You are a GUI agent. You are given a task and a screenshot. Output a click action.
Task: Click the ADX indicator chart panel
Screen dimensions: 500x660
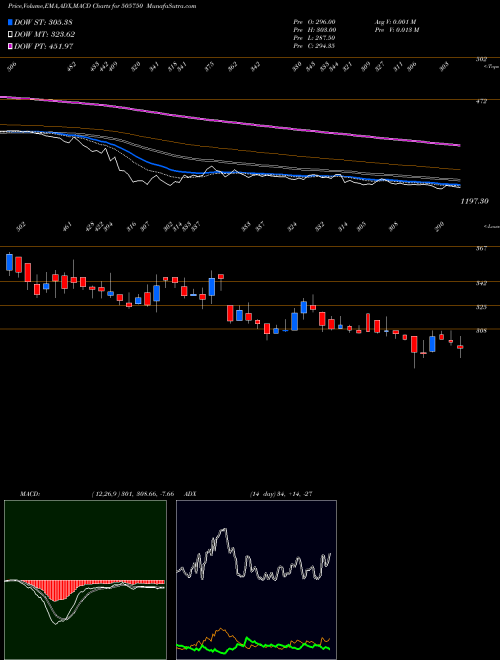(256, 580)
